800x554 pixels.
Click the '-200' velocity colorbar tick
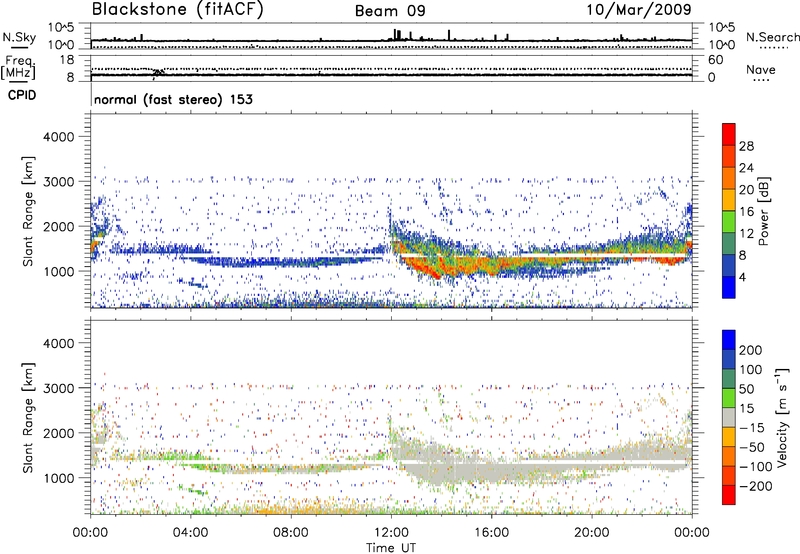click(x=756, y=486)
